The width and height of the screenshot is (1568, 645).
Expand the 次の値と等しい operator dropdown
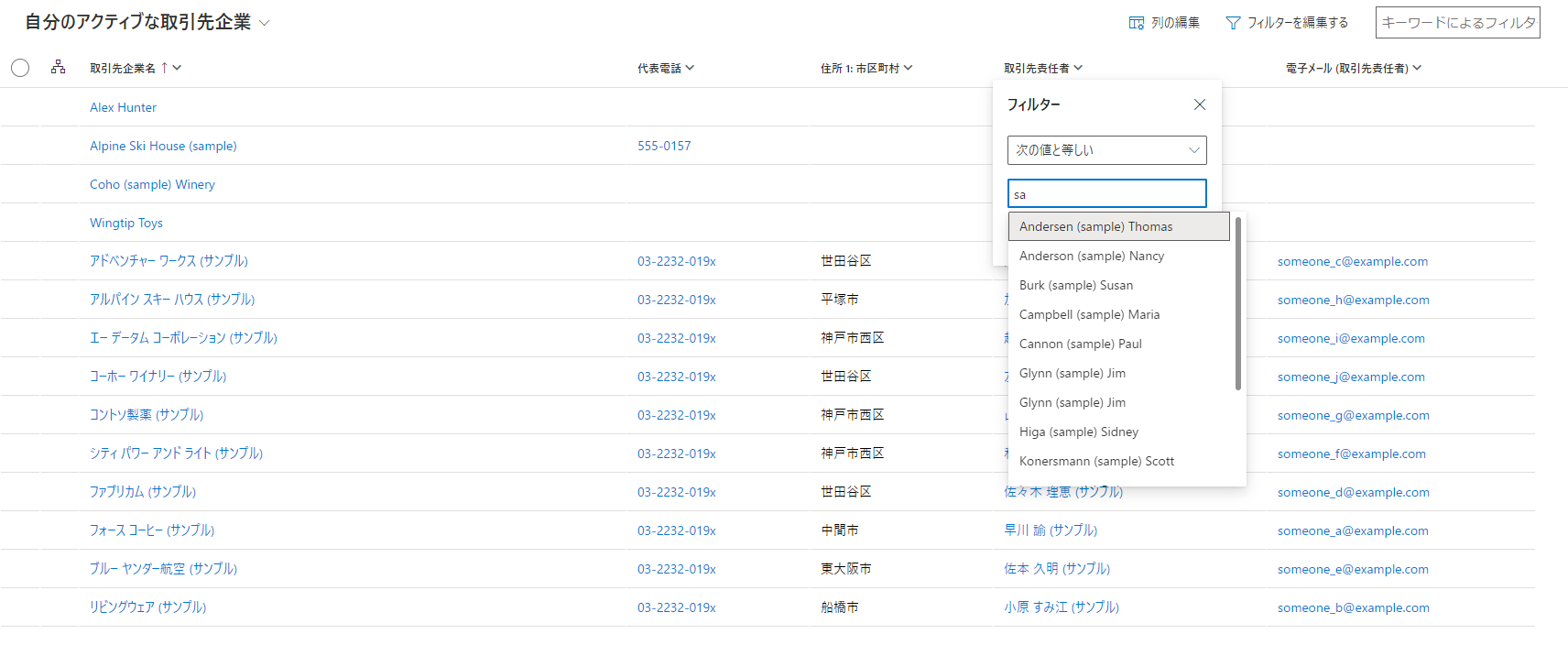click(x=1107, y=150)
